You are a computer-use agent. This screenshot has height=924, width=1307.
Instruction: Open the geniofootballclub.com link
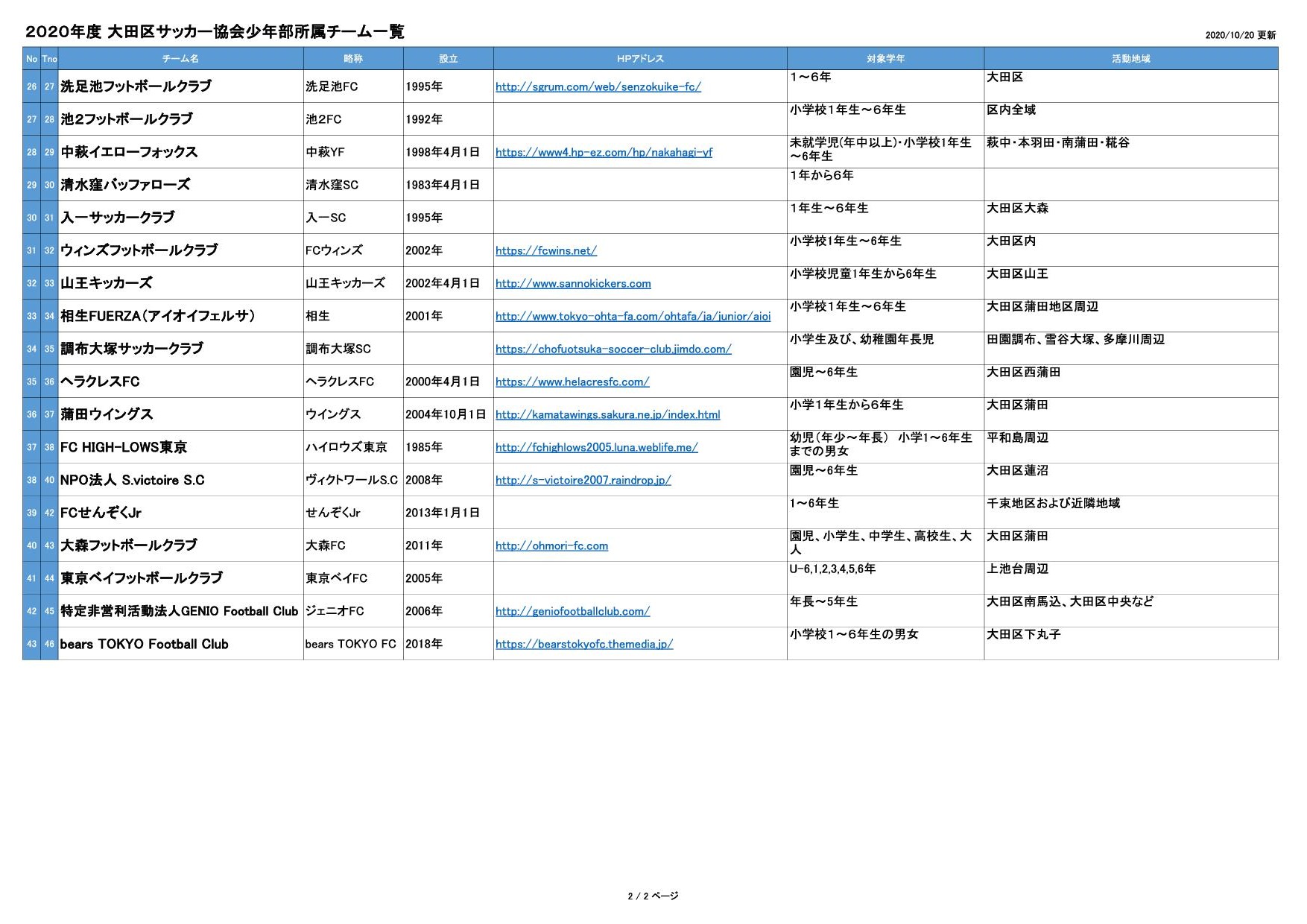[x=572, y=612]
